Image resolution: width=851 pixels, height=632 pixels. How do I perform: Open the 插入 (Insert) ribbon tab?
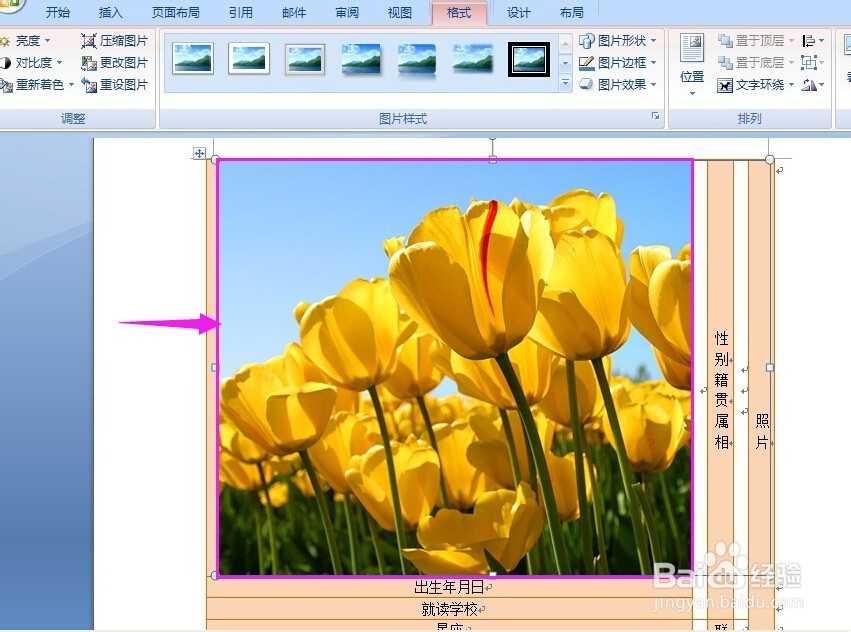pos(110,12)
